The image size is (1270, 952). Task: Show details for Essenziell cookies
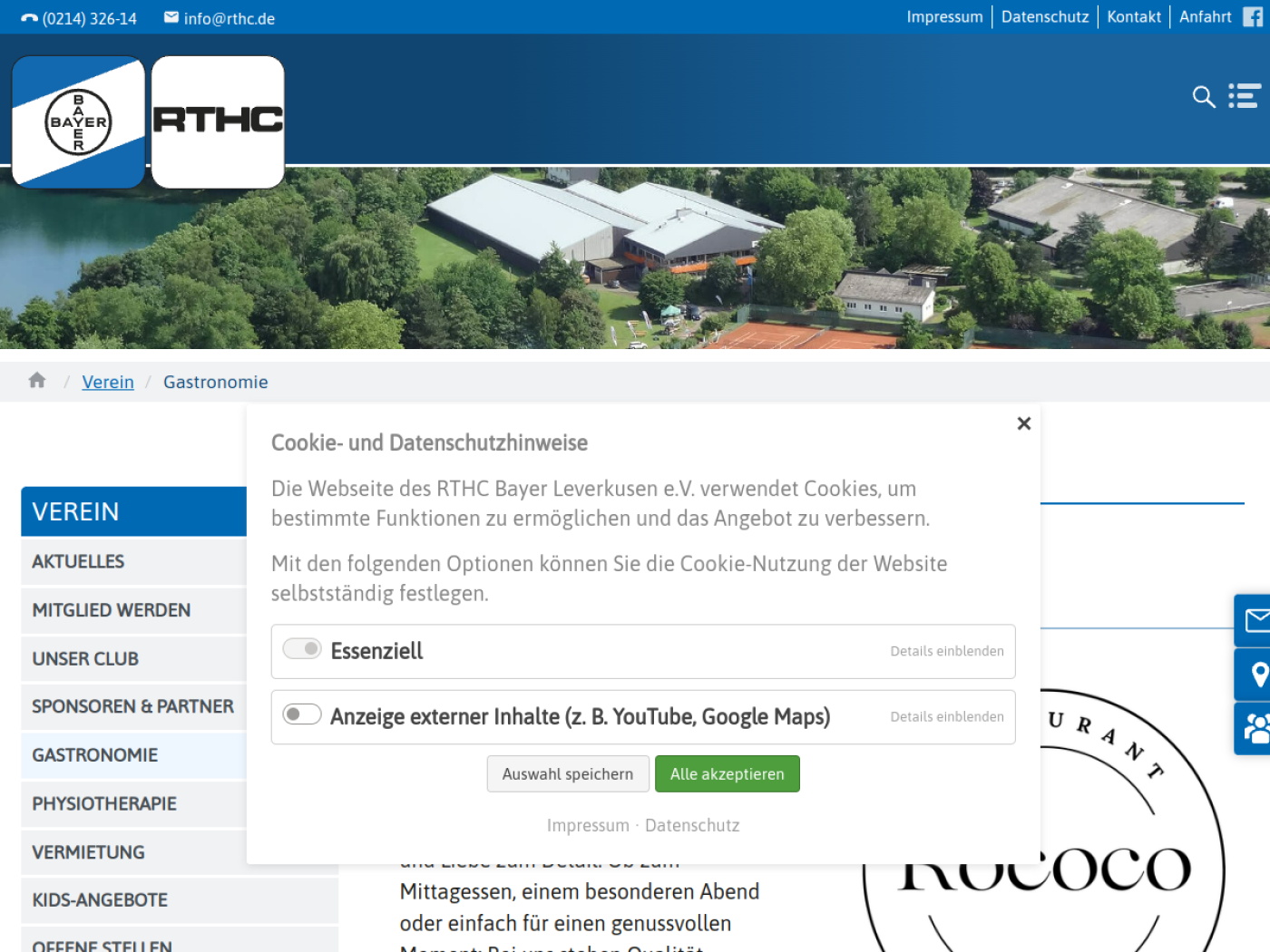[x=947, y=651]
